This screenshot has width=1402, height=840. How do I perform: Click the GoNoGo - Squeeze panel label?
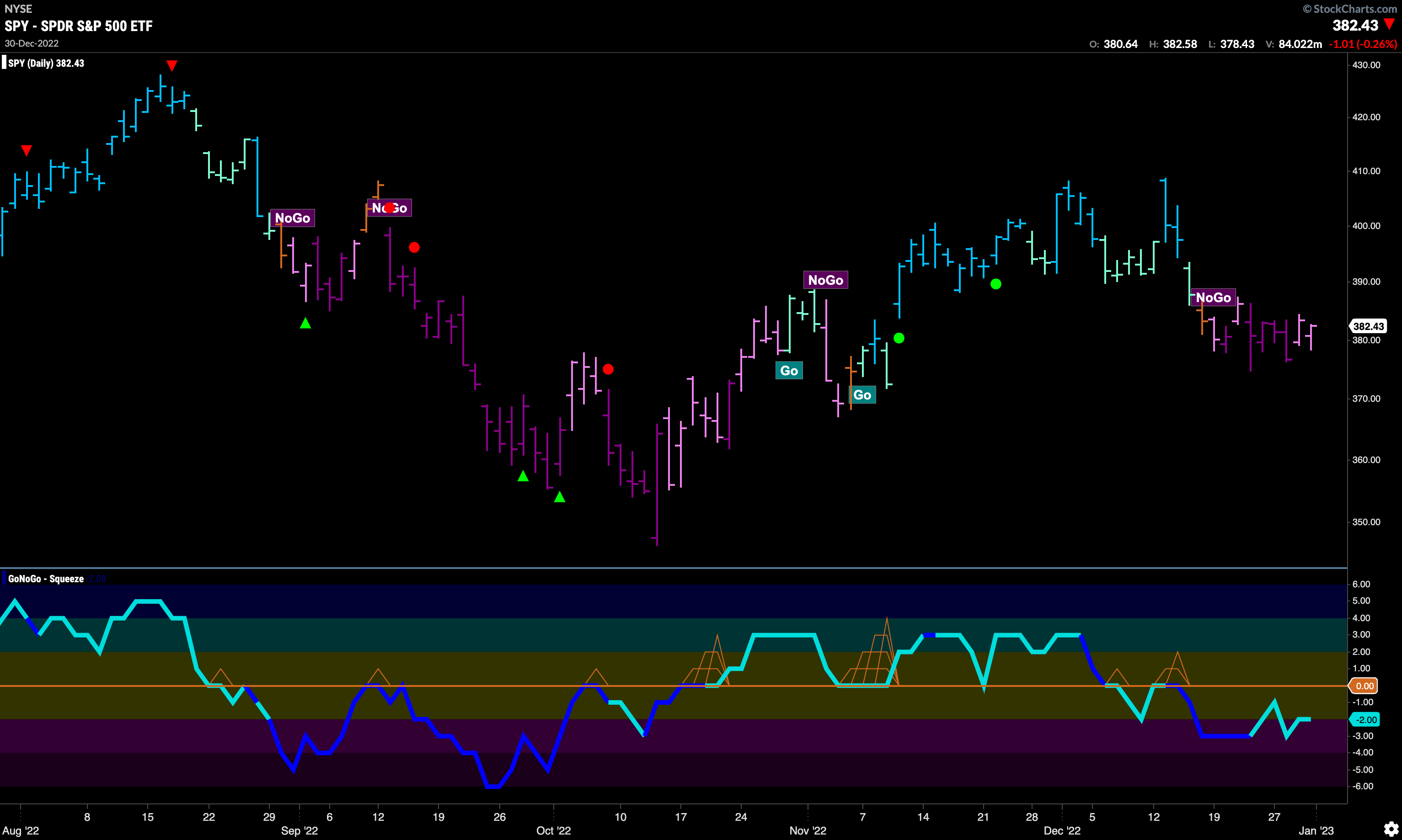pos(46,579)
